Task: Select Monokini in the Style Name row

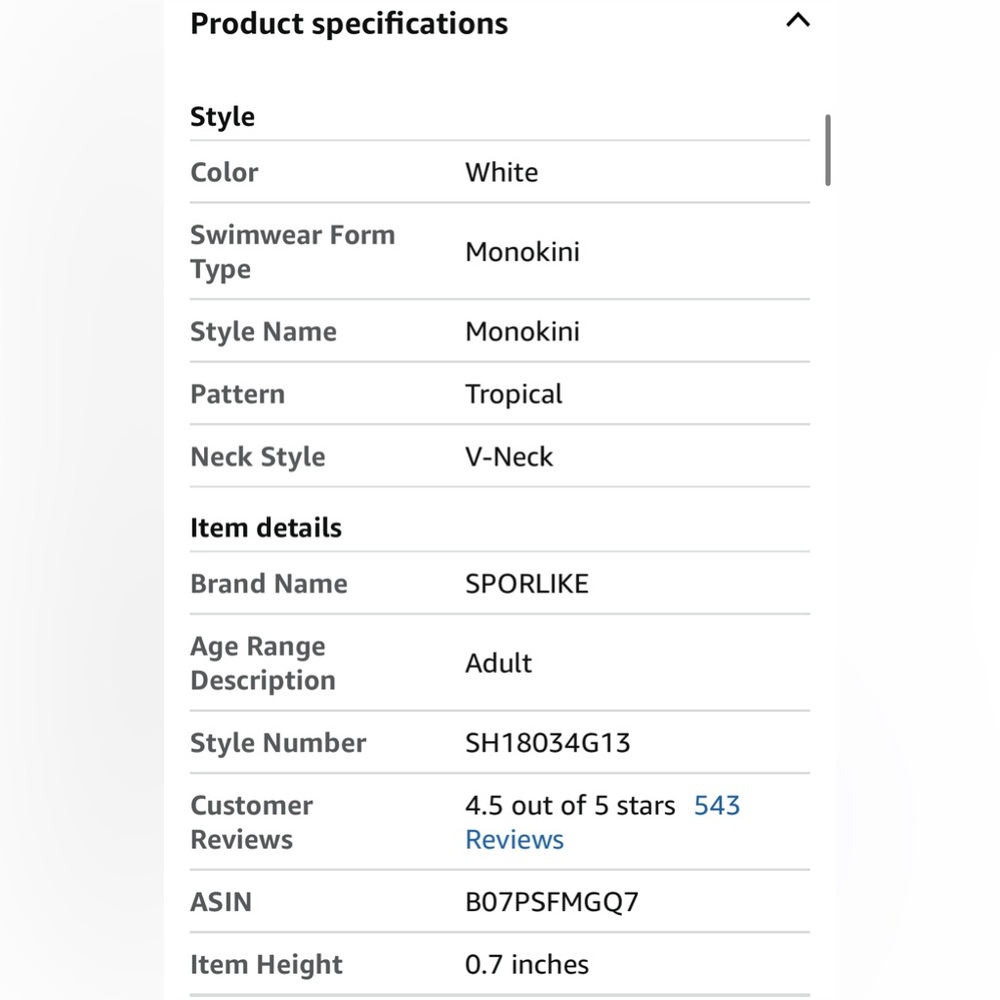Action: click(522, 332)
